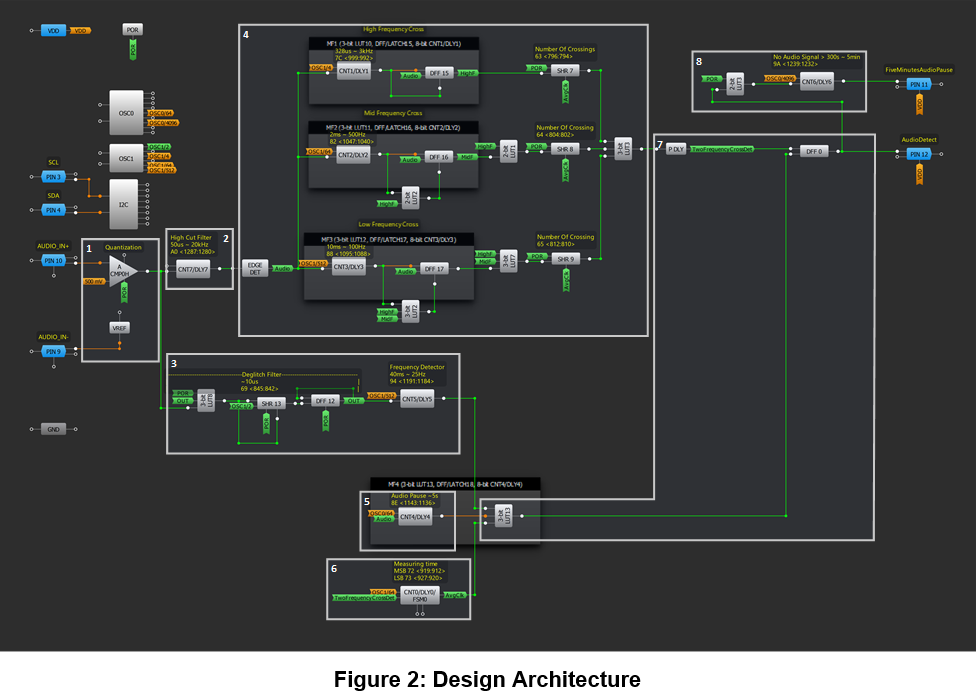Select the CNT5/DLY5 frequency detector block
This screenshot has height=694, width=976.
(x=417, y=401)
